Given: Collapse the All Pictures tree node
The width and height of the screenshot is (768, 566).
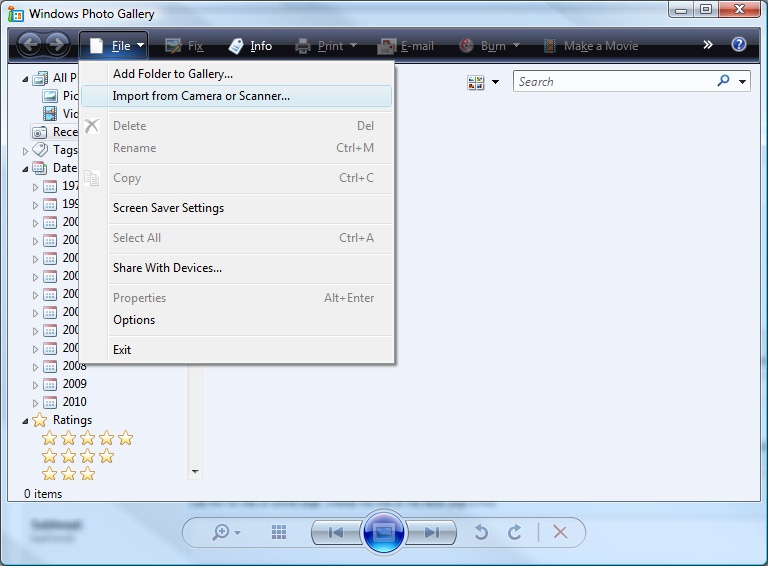Looking at the screenshot, I should coord(25,79).
